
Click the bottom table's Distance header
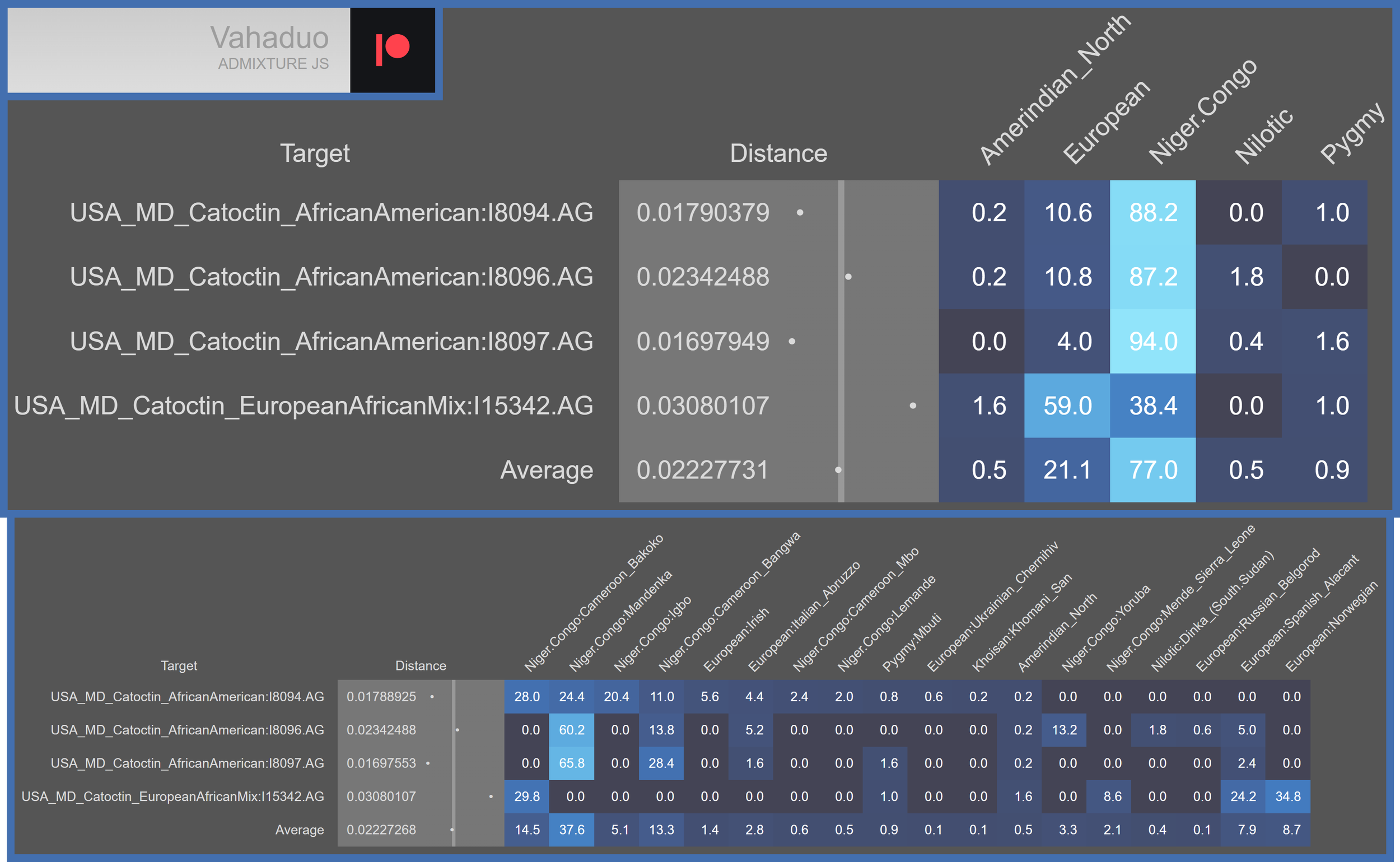(x=421, y=665)
